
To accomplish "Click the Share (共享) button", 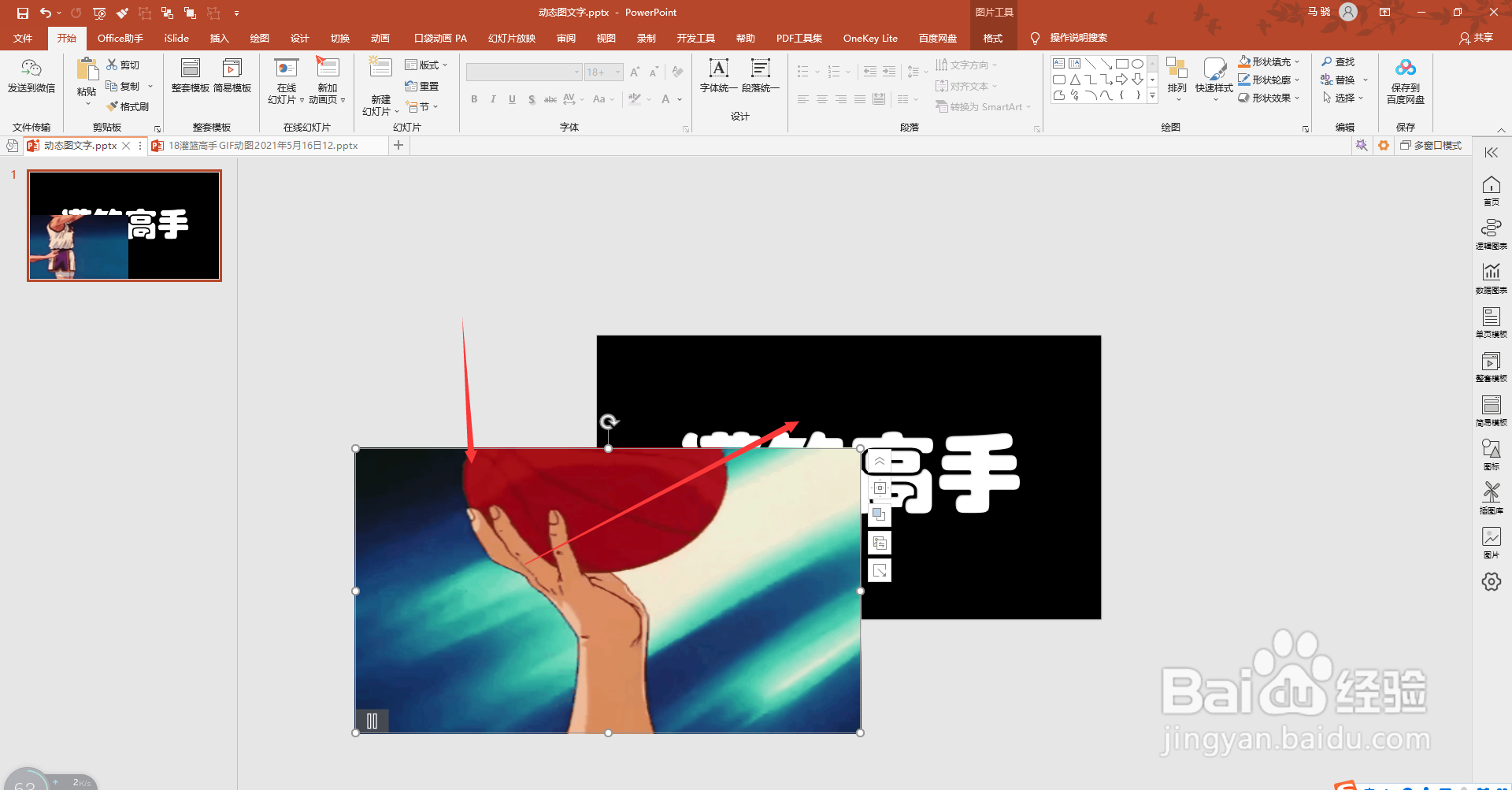I will [1476, 38].
